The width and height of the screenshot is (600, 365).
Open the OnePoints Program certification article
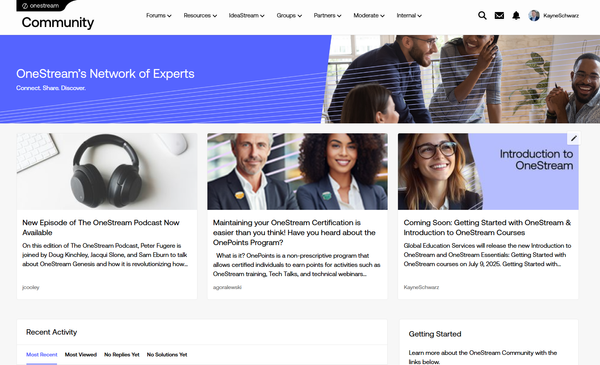[x=294, y=232]
